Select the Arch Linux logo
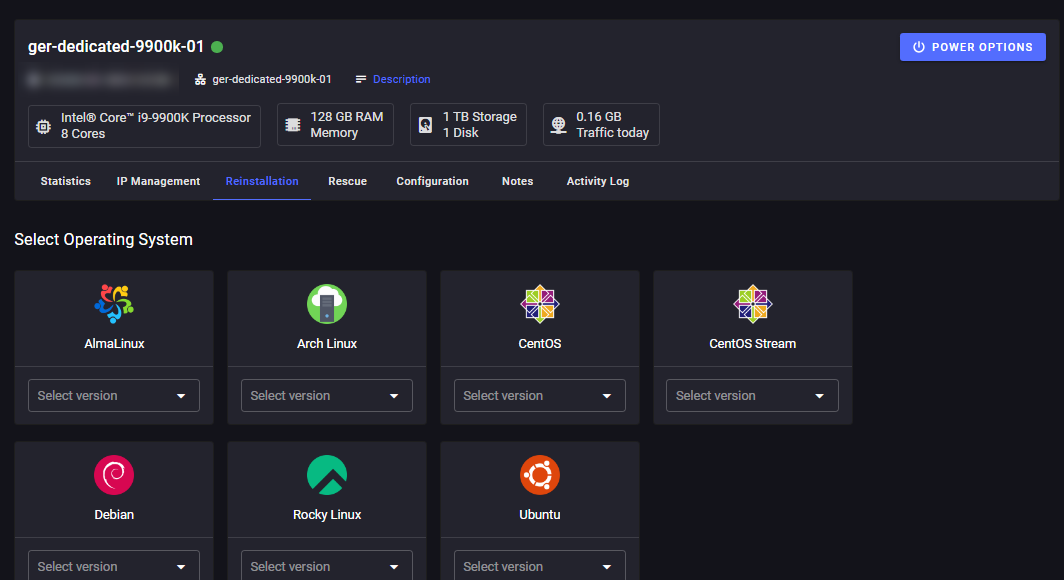This screenshot has height=580, width=1064. (x=326, y=303)
